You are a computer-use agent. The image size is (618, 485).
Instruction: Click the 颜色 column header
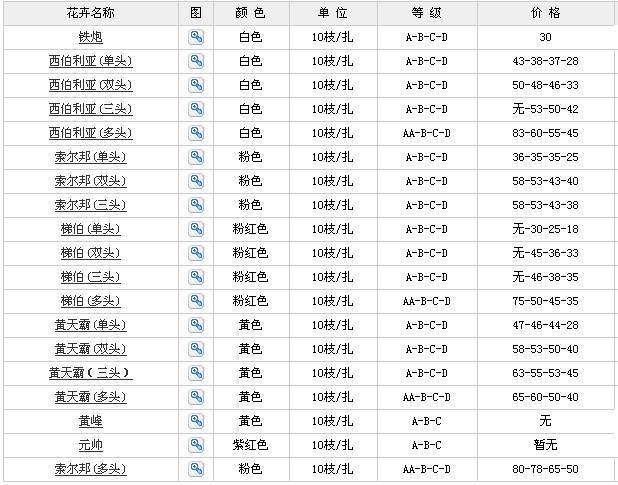pos(251,13)
